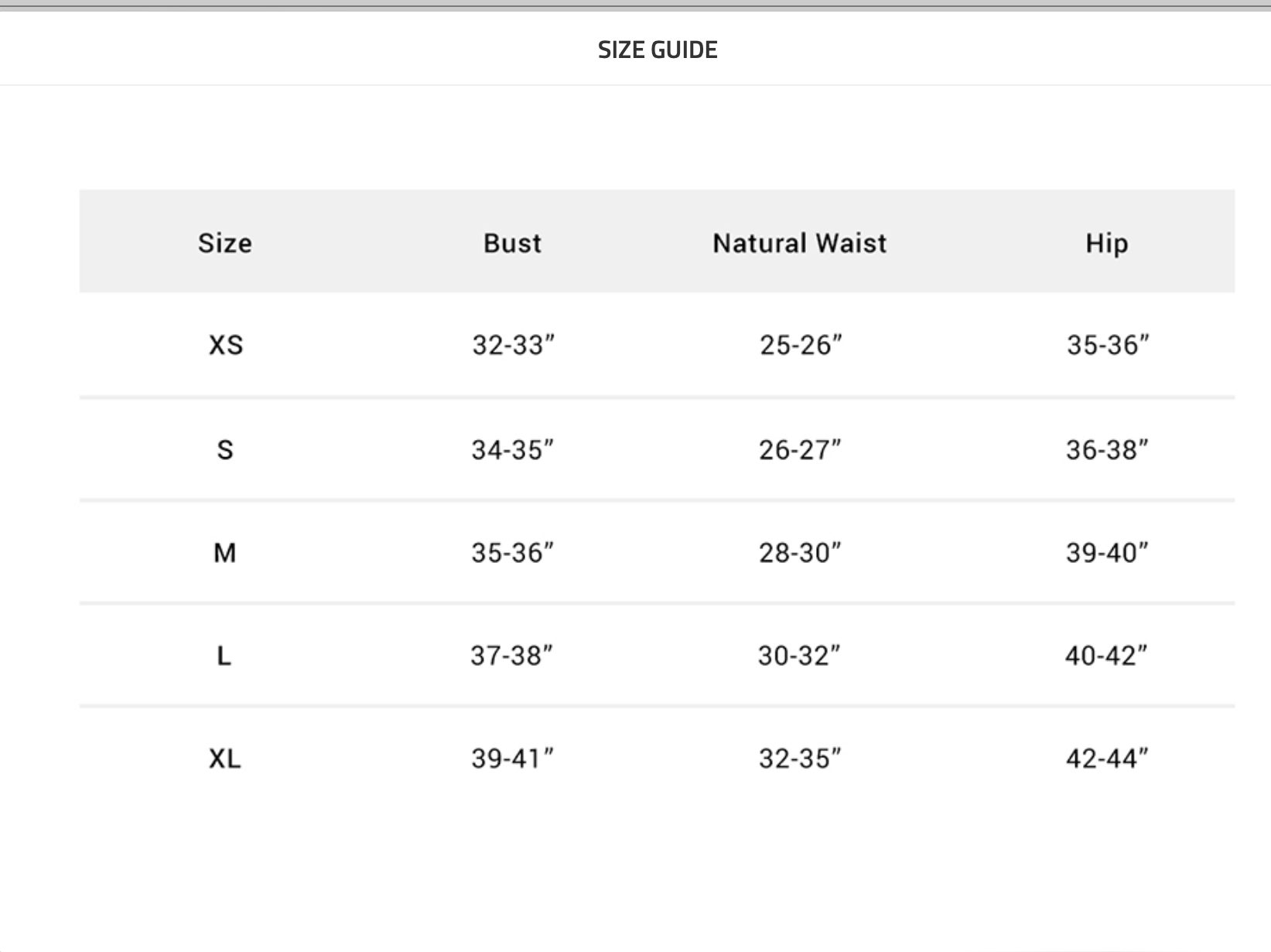Click the M natural waist value 28-30"
Screen dimensions: 1271x952
coord(800,553)
